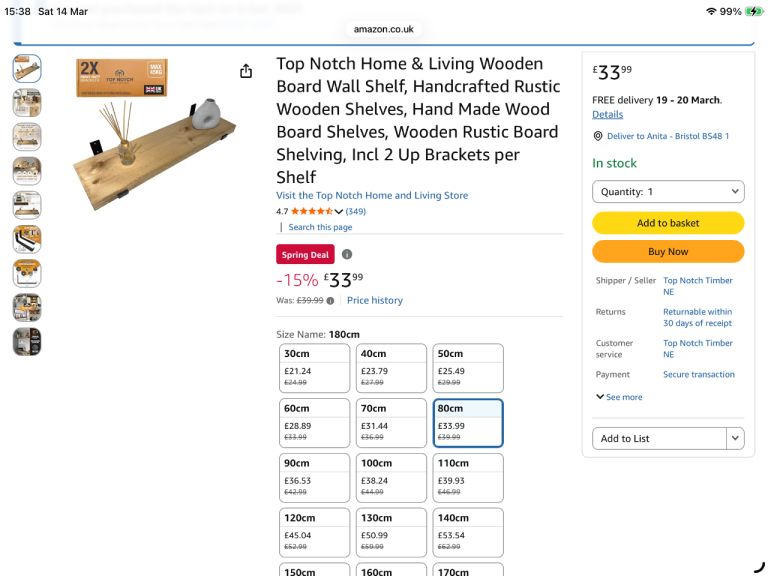Expand the Add to List arrow
The height and width of the screenshot is (576, 768).
point(735,438)
